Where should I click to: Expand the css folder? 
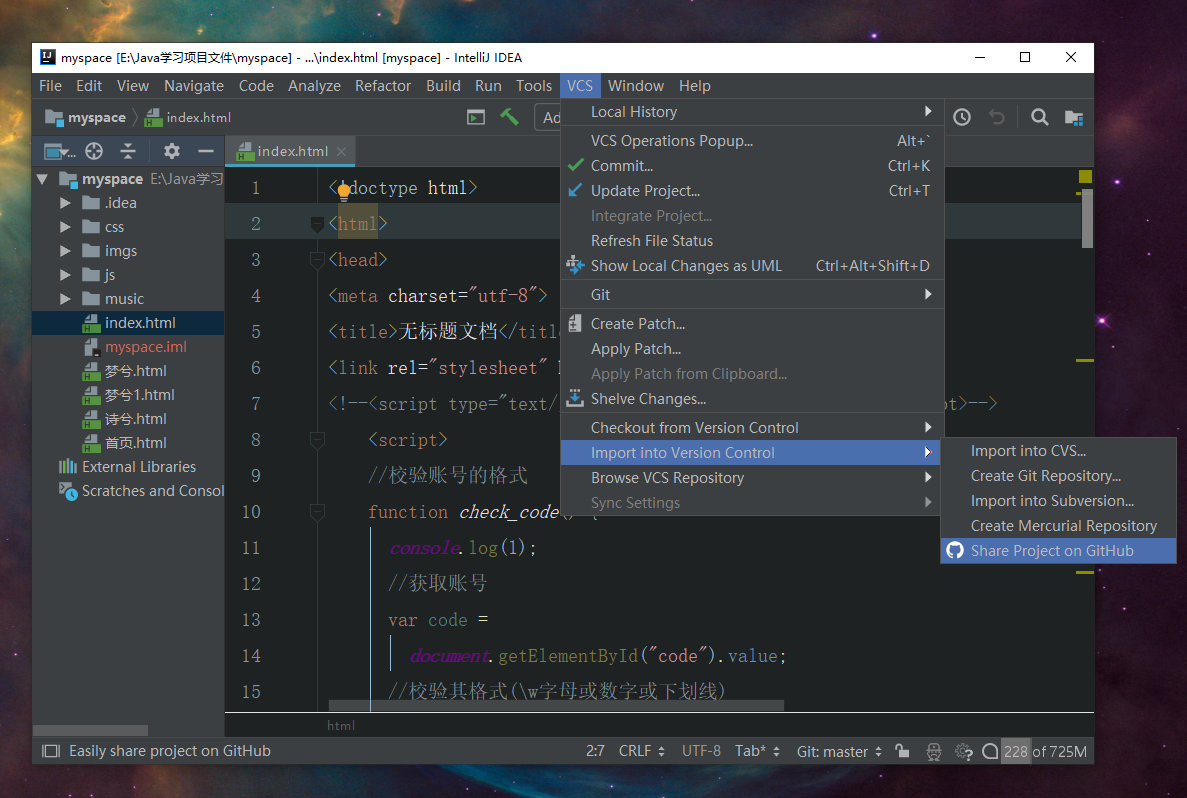point(65,227)
